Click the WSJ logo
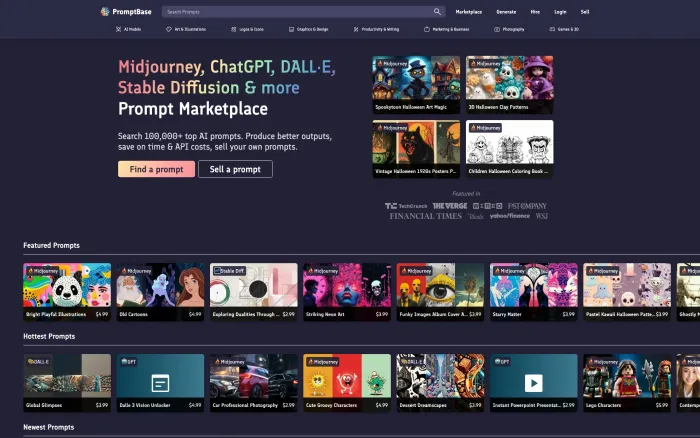This screenshot has height=438, width=700. click(x=542, y=216)
